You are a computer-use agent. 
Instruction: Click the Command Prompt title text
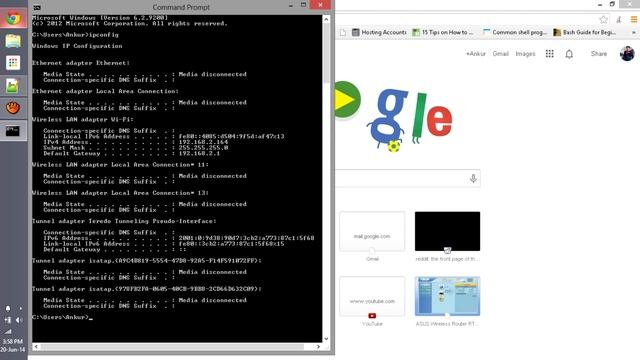181,7
